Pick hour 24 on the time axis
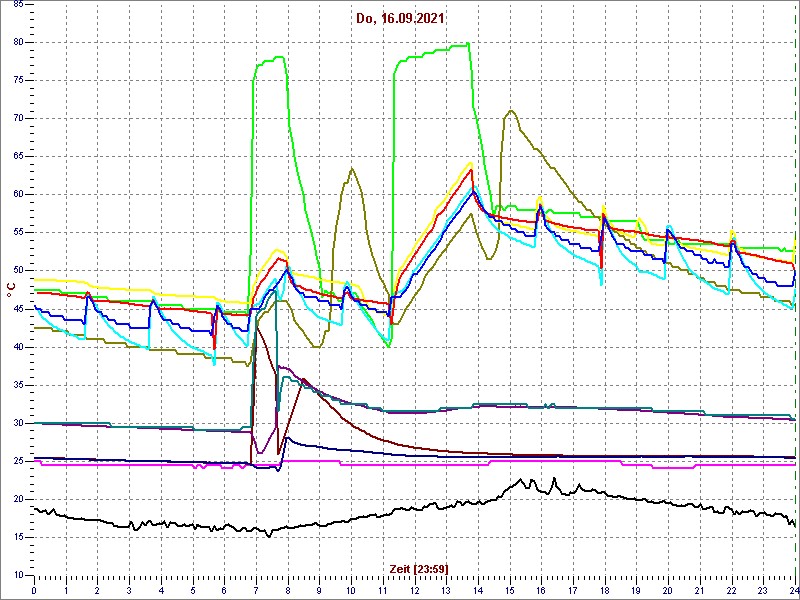Screen dimensions: 800x600 pos(793,589)
